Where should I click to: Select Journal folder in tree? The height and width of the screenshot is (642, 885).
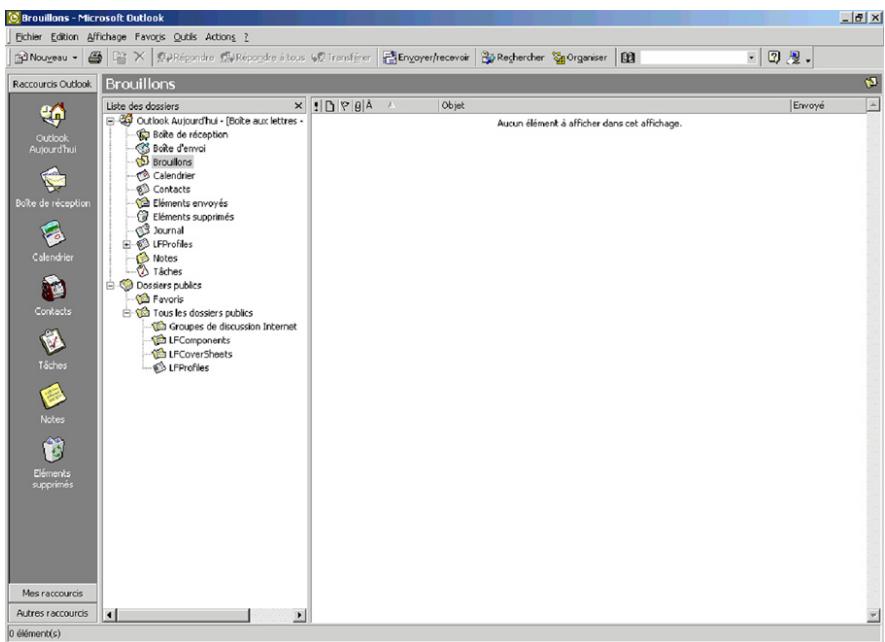point(168,230)
